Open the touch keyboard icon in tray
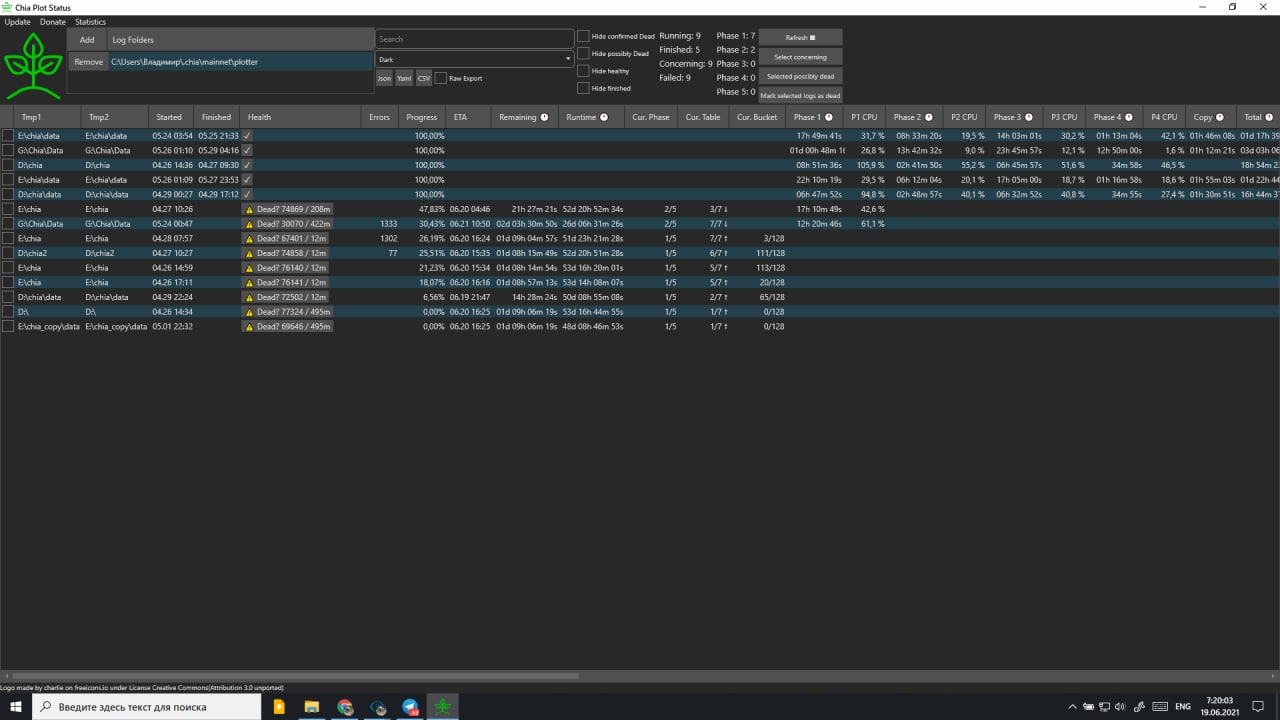 [1160, 707]
